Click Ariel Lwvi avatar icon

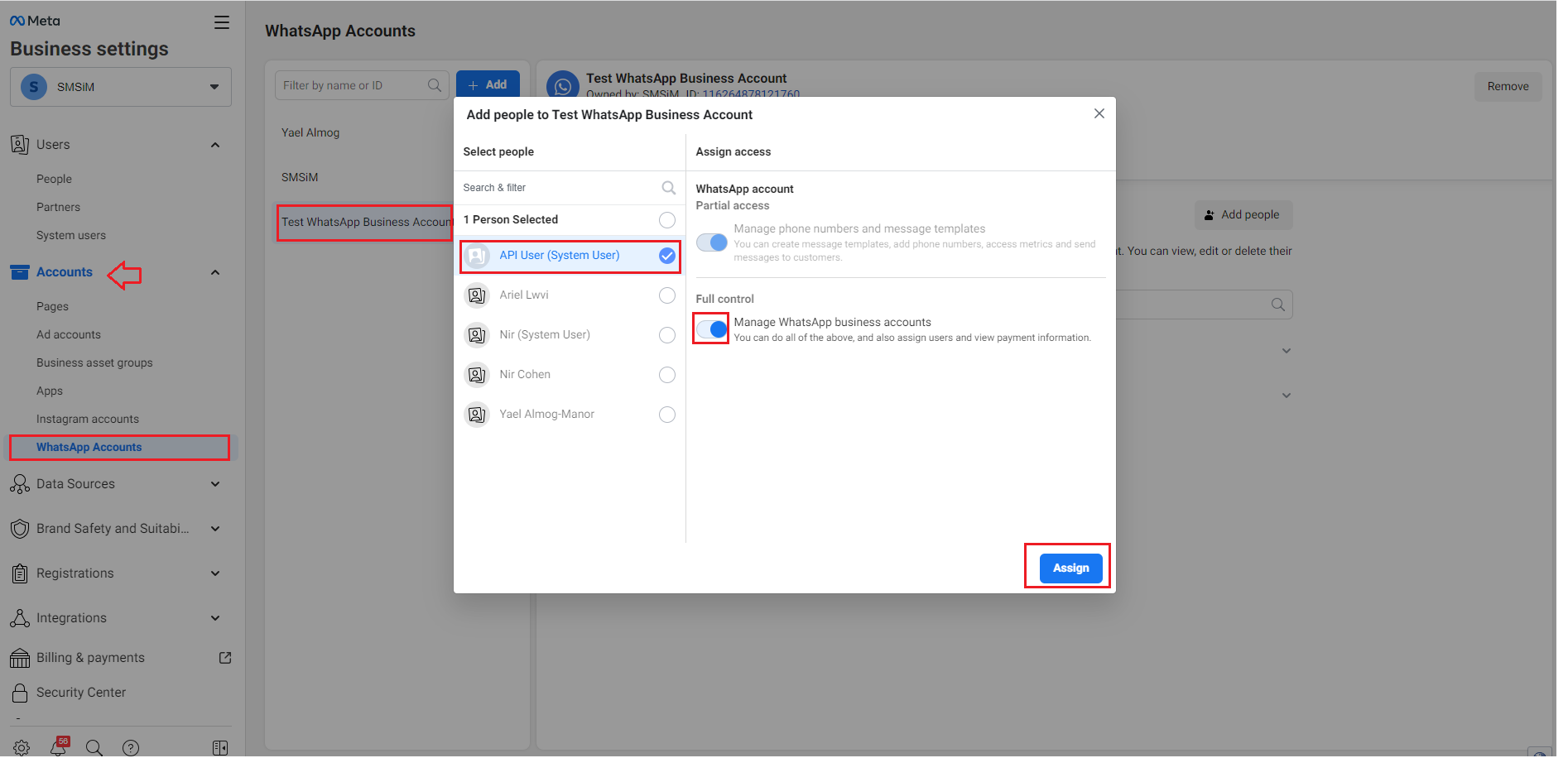[x=477, y=295]
